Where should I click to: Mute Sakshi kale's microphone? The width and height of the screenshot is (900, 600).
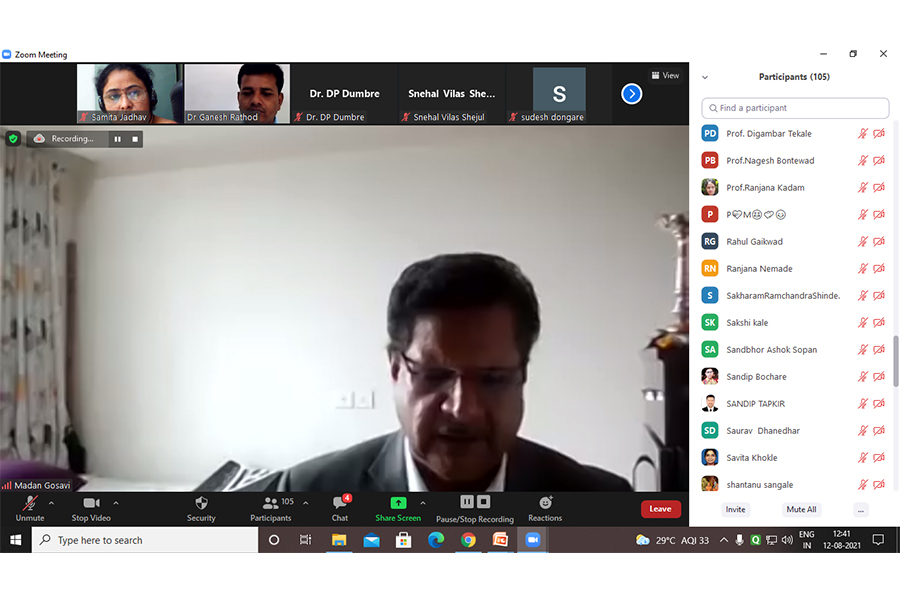[x=862, y=322]
